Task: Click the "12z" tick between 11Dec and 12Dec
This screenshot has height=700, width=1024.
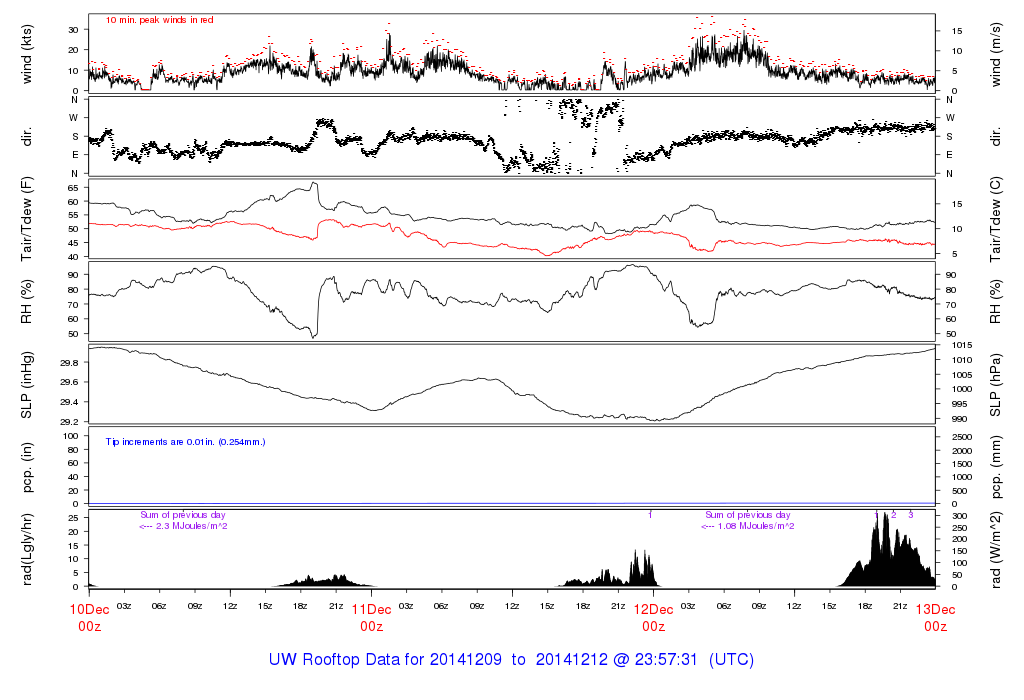Action: point(511,606)
